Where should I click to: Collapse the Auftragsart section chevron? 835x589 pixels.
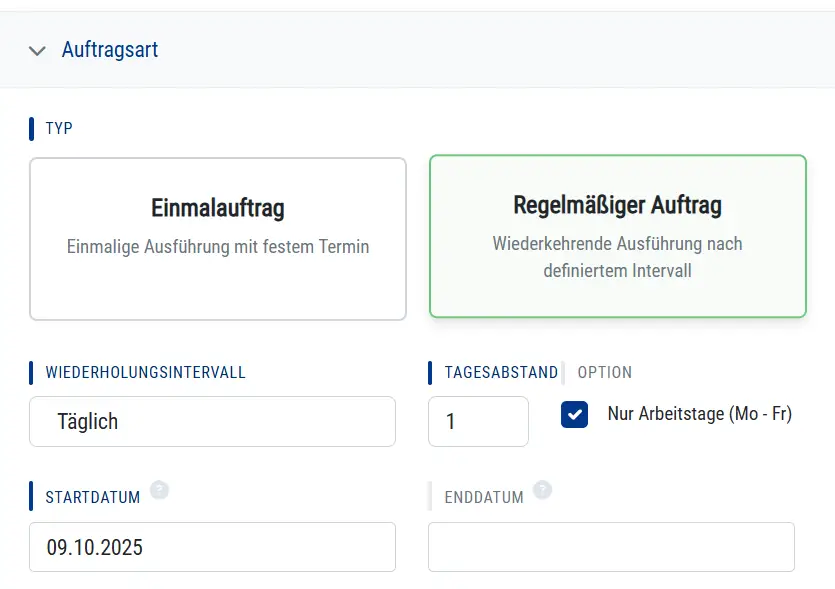[38, 50]
